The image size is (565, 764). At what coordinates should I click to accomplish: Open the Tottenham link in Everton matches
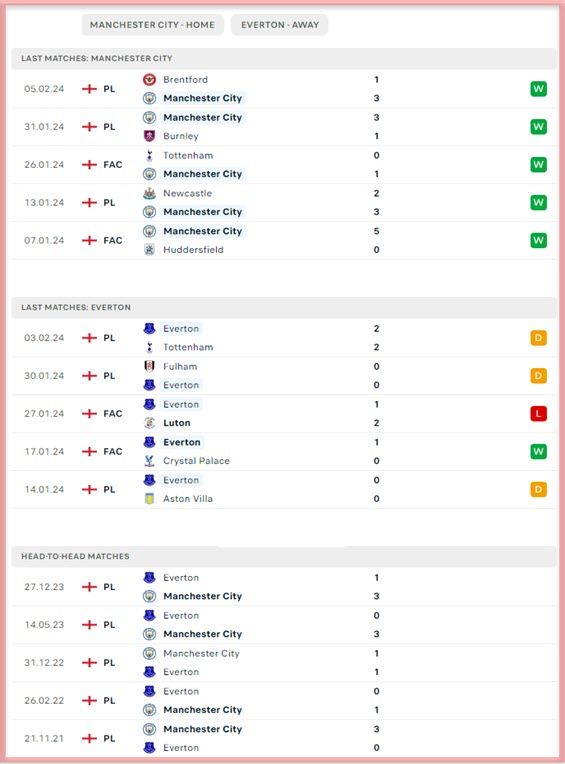point(188,347)
